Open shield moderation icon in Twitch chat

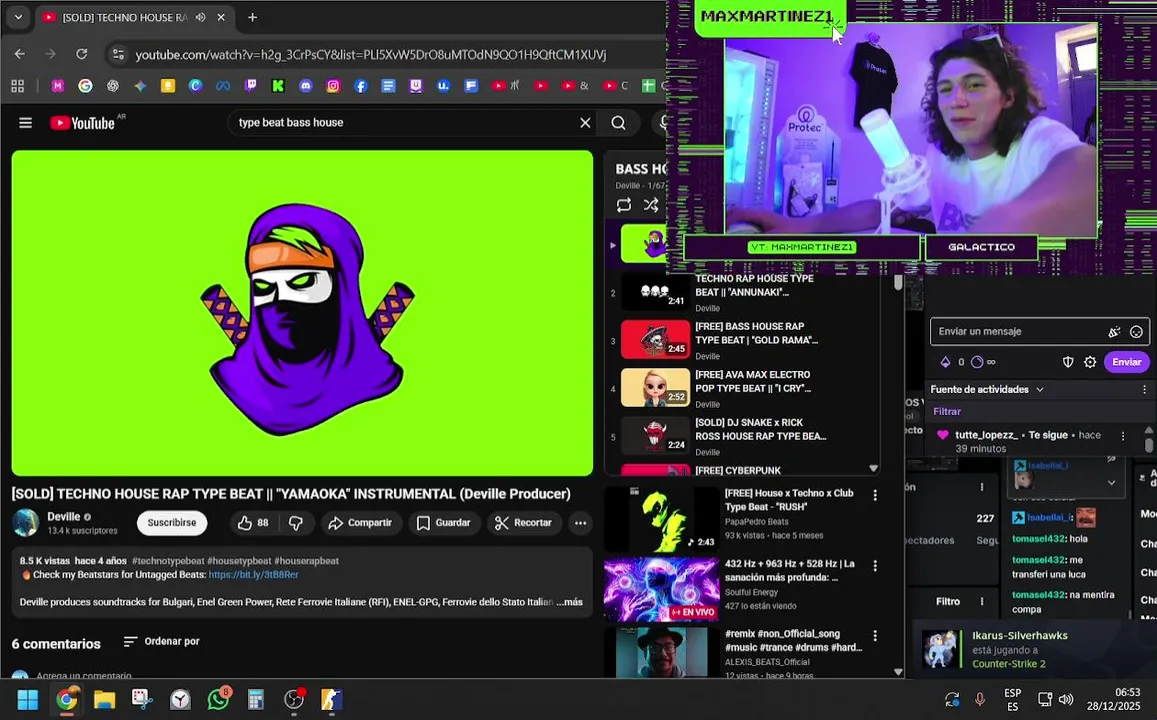tap(1068, 361)
